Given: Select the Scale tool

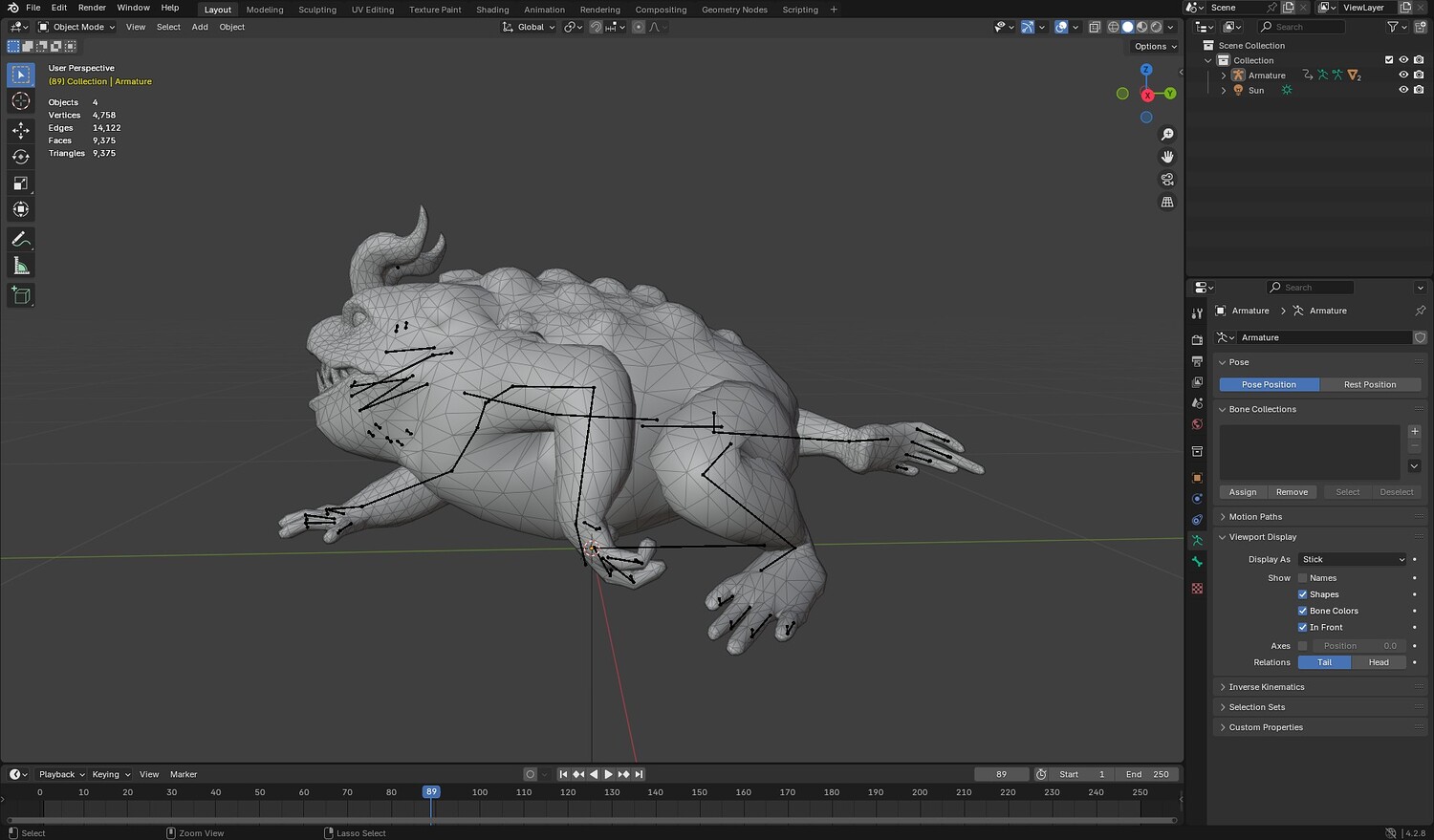Looking at the screenshot, I should 21,183.
